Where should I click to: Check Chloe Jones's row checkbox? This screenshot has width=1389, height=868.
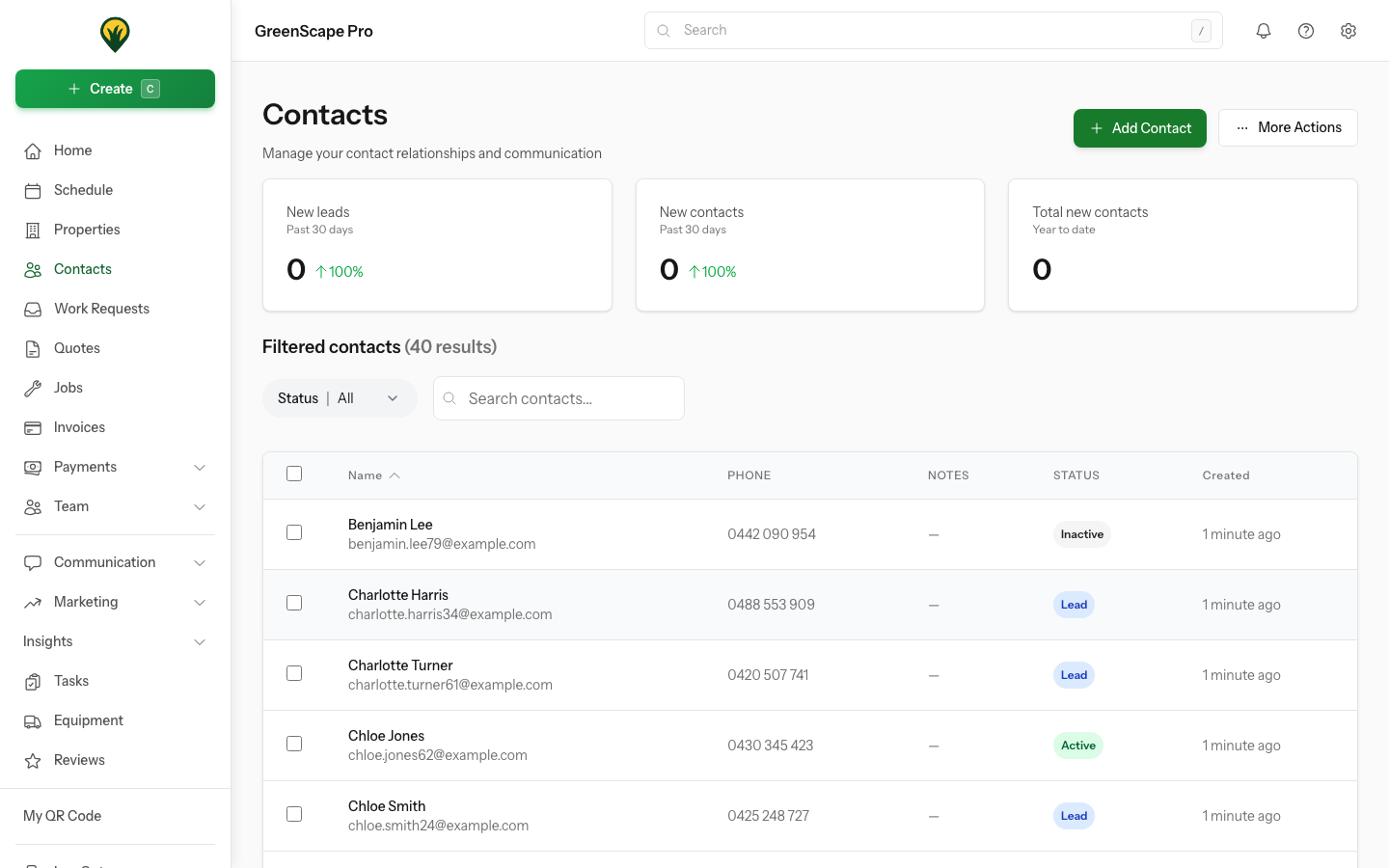coord(294,744)
